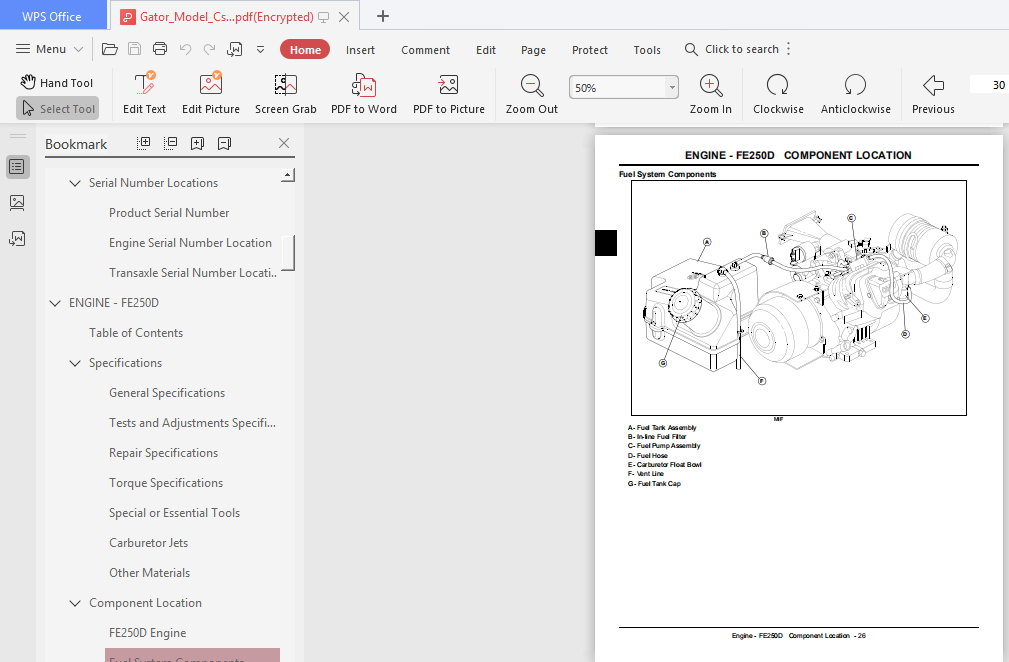
Task: Click Zoom In magnifier
Action: click(710, 94)
